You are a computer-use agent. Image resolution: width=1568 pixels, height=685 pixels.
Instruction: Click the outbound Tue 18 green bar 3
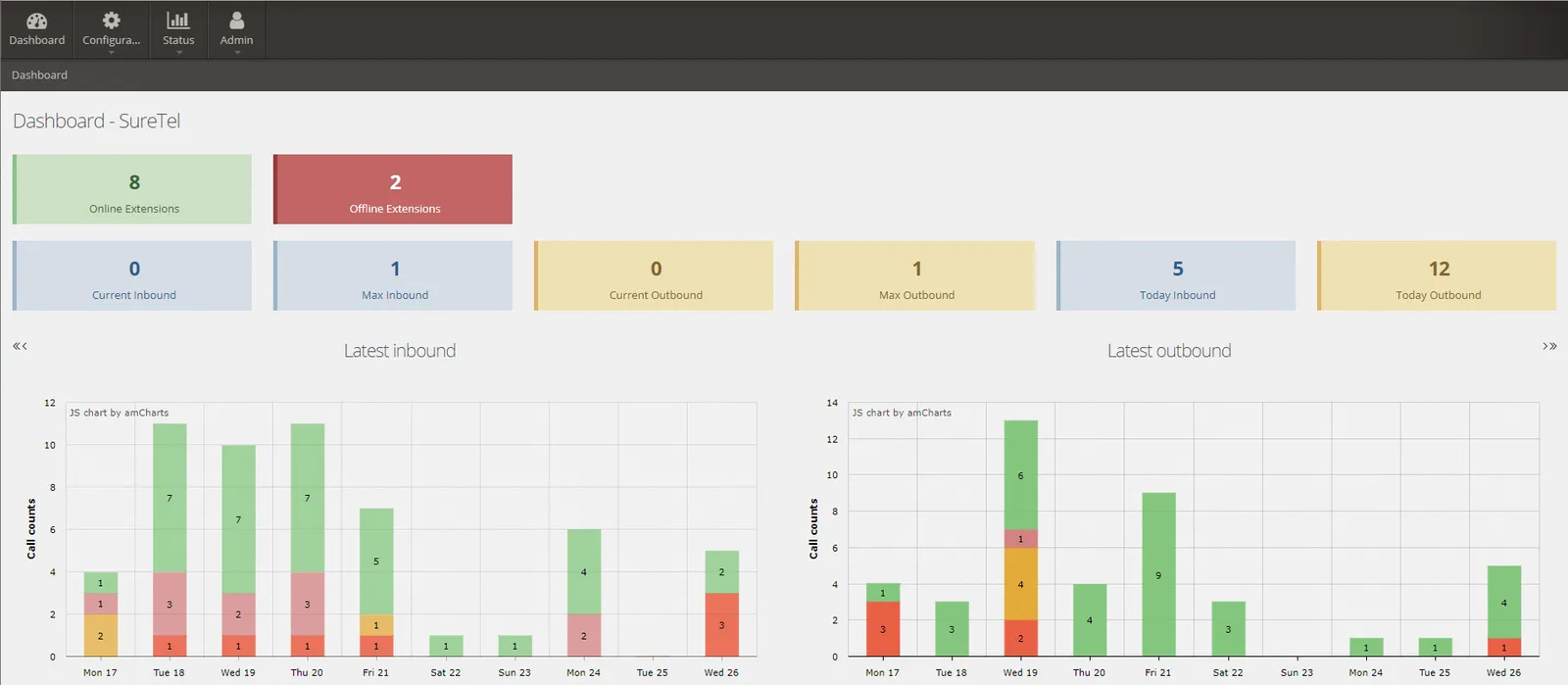tap(952, 629)
